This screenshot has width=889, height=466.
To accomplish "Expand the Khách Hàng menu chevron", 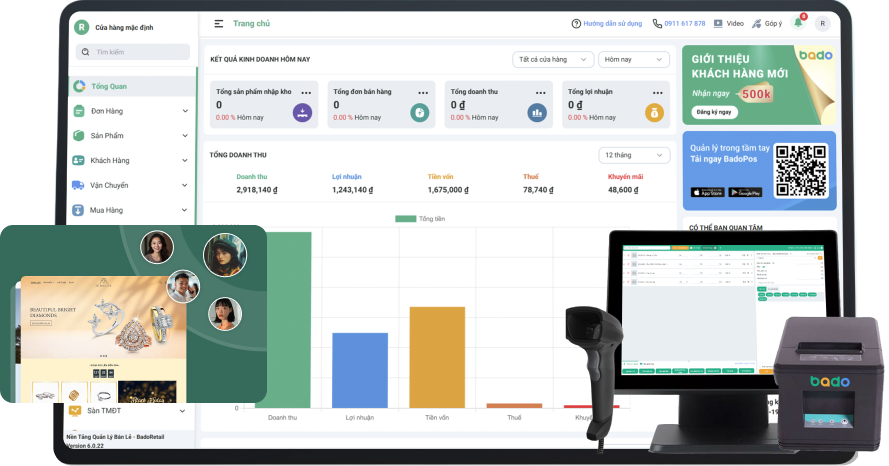I will click(185, 160).
